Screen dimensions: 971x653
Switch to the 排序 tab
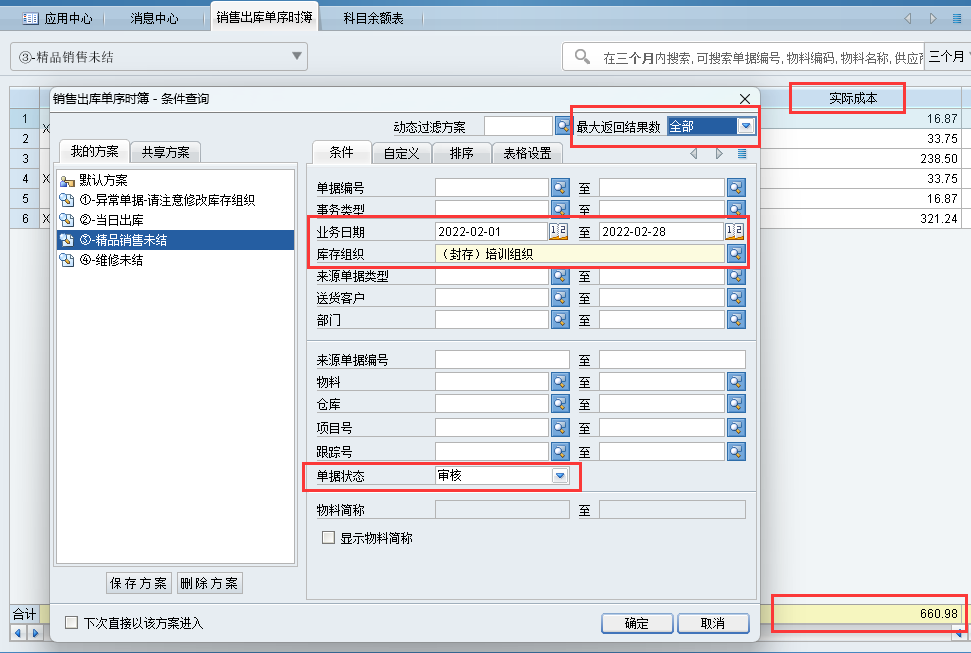pyautogui.click(x=461, y=153)
